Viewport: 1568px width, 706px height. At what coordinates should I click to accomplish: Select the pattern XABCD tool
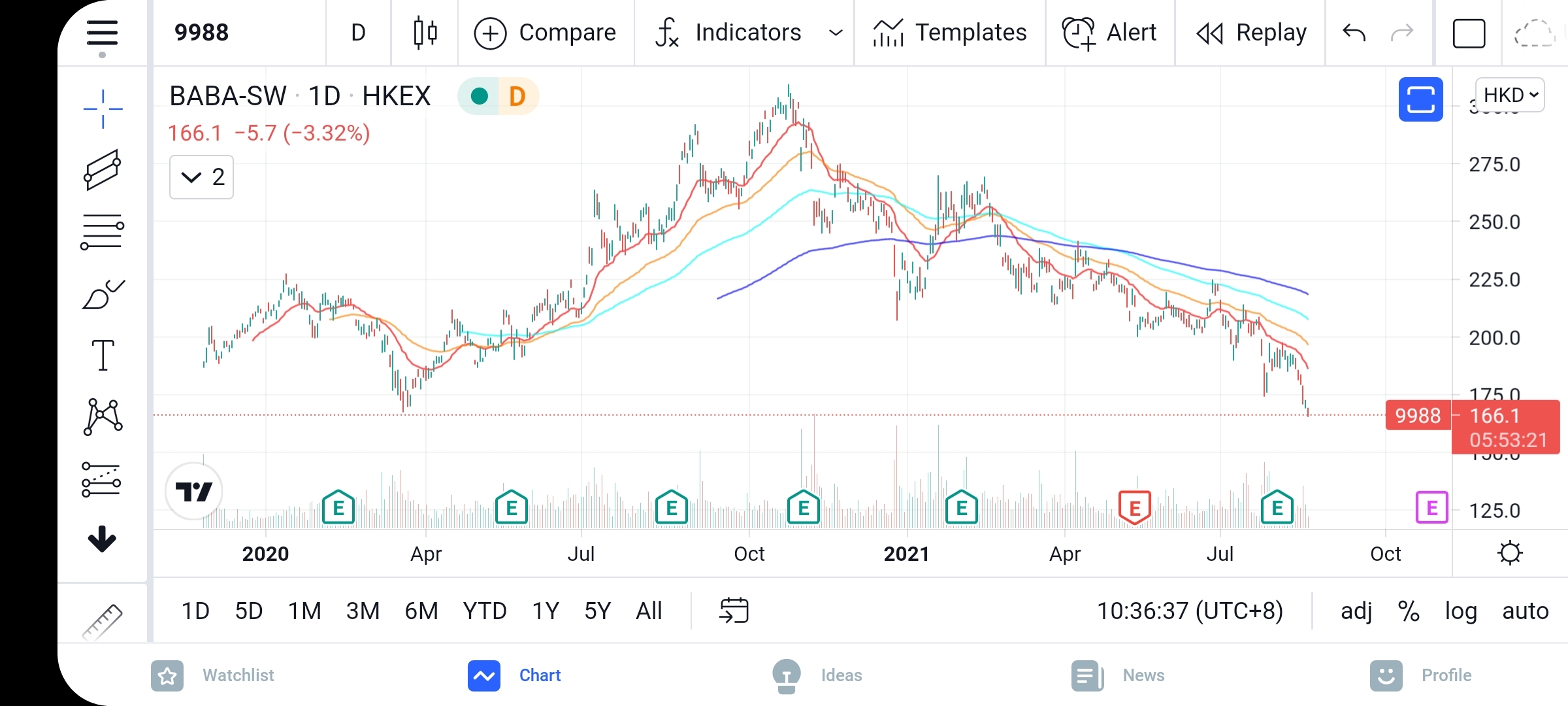click(103, 416)
